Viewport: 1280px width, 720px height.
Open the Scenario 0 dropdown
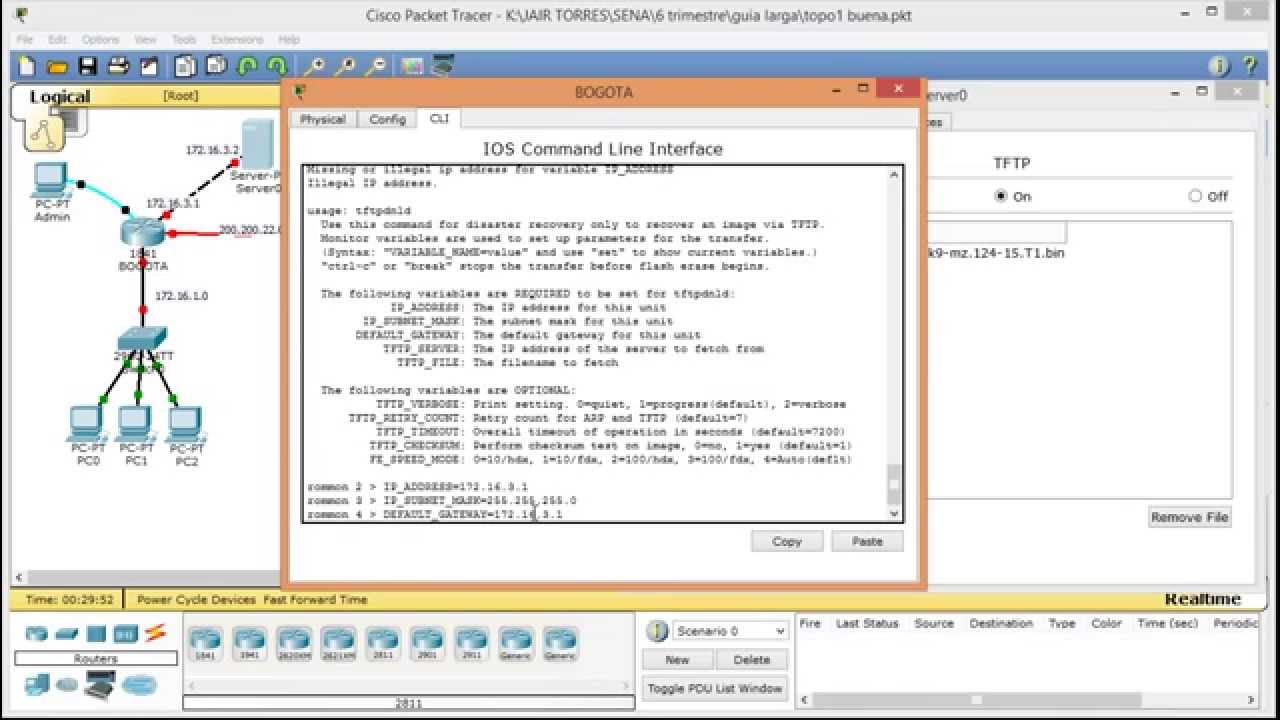(730, 631)
